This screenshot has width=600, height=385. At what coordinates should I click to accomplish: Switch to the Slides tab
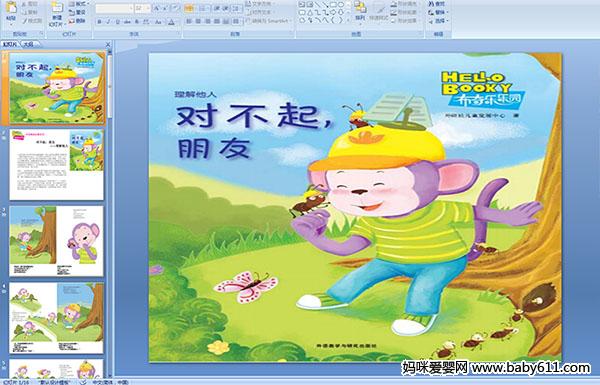pyautogui.click(x=10, y=45)
